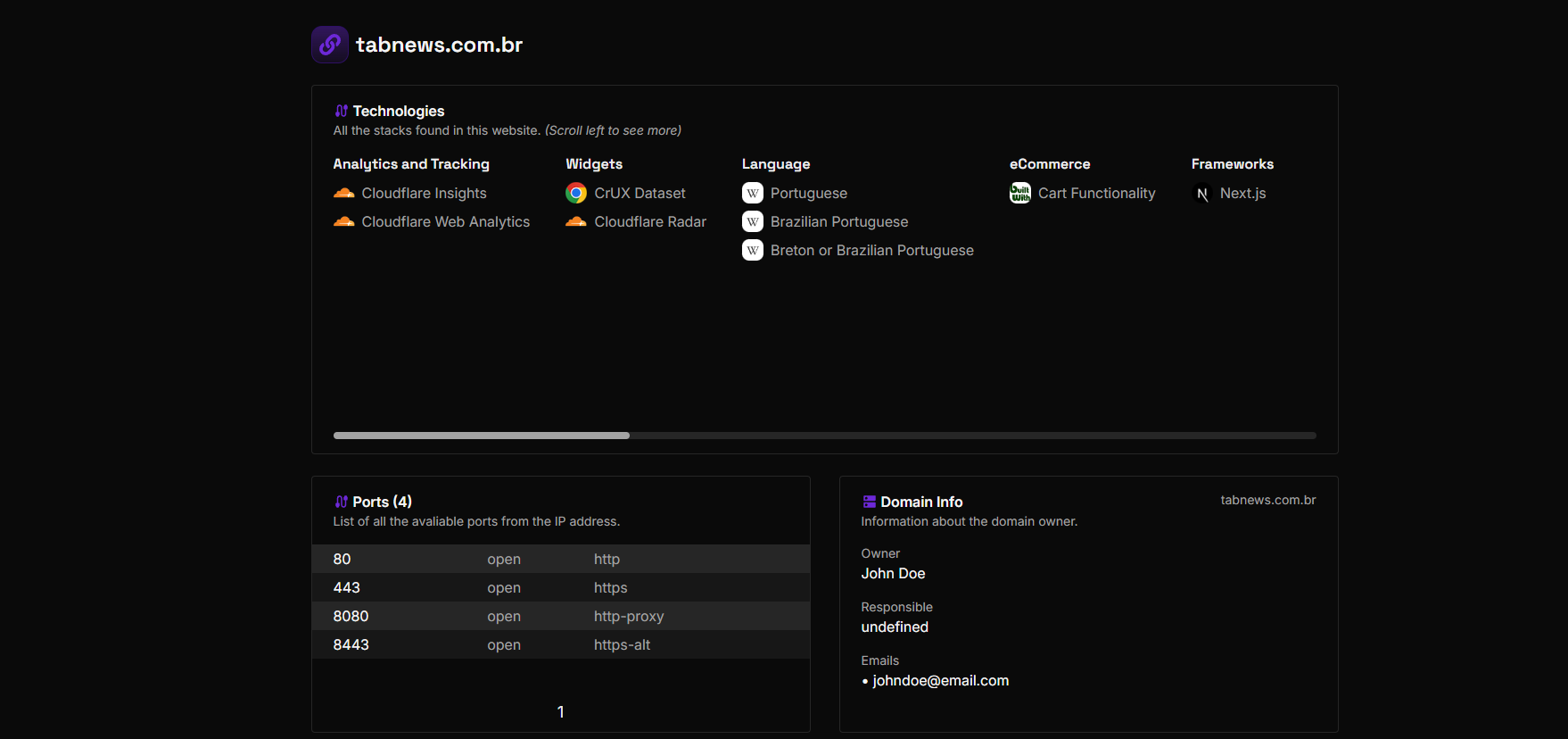
Task: Click the Technologies section icon
Action: [342, 111]
